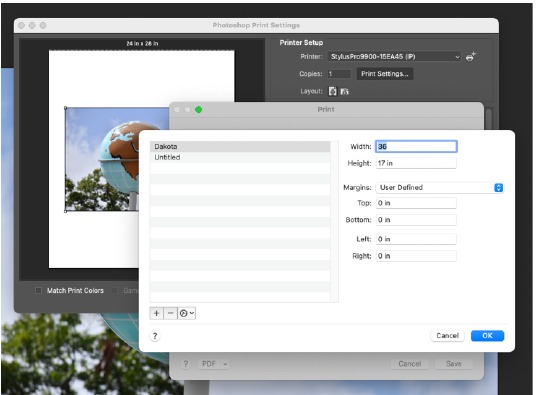Viewport: 537px width, 395px height.
Task: Open the Printer dropdown in Printer Setup
Action: [x=394, y=57]
